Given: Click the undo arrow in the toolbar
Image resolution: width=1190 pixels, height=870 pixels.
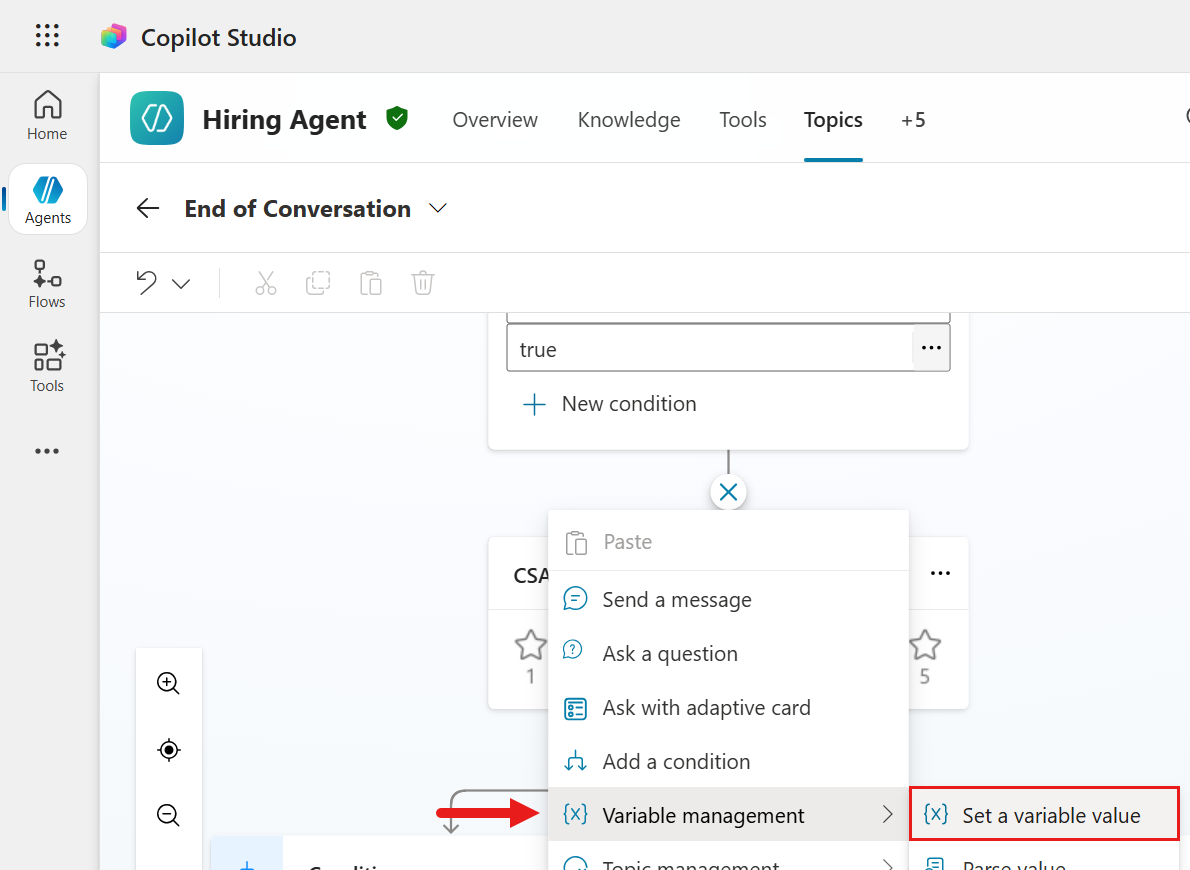Looking at the screenshot, I should [145, 283].
